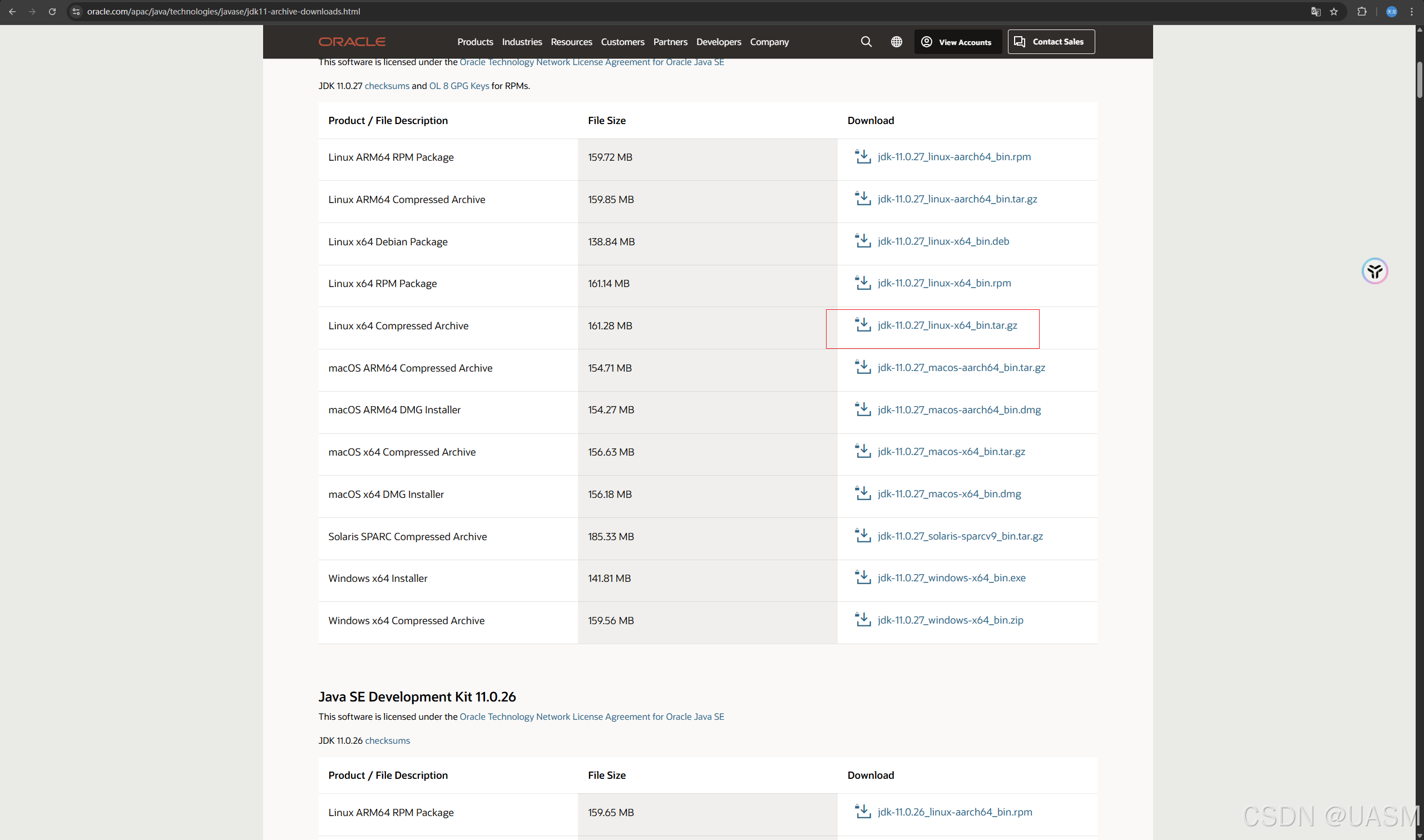Click the browser forward arrow

pyautogui.click(x=32, y=11)
